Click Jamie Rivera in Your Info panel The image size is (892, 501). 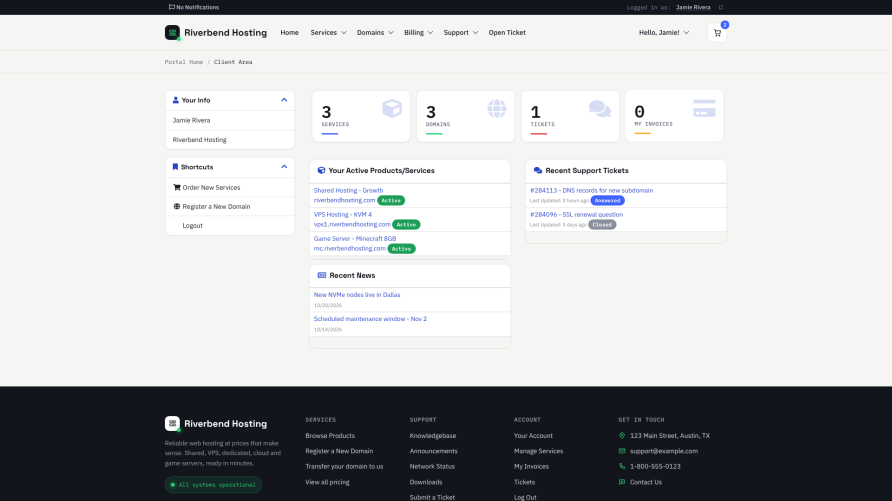coord(230,121)
